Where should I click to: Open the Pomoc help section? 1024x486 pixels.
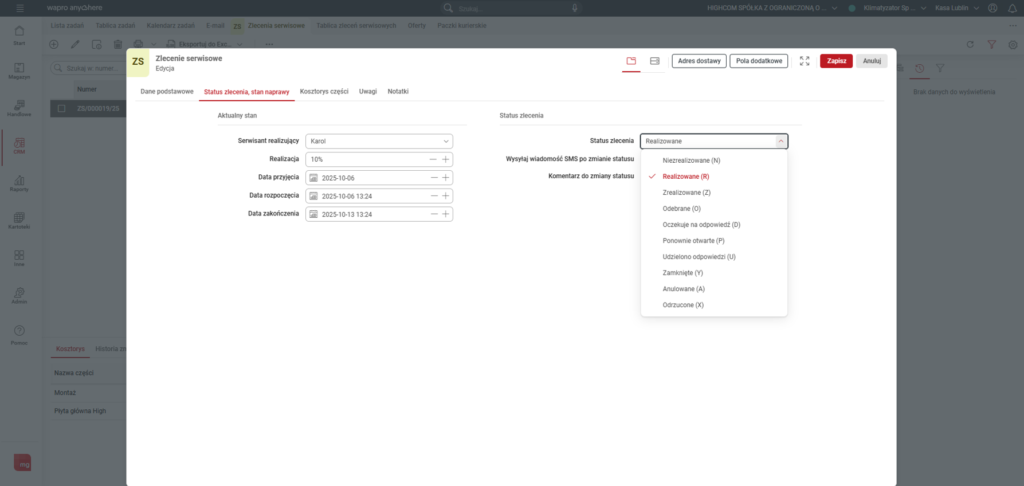coord(20,333)
